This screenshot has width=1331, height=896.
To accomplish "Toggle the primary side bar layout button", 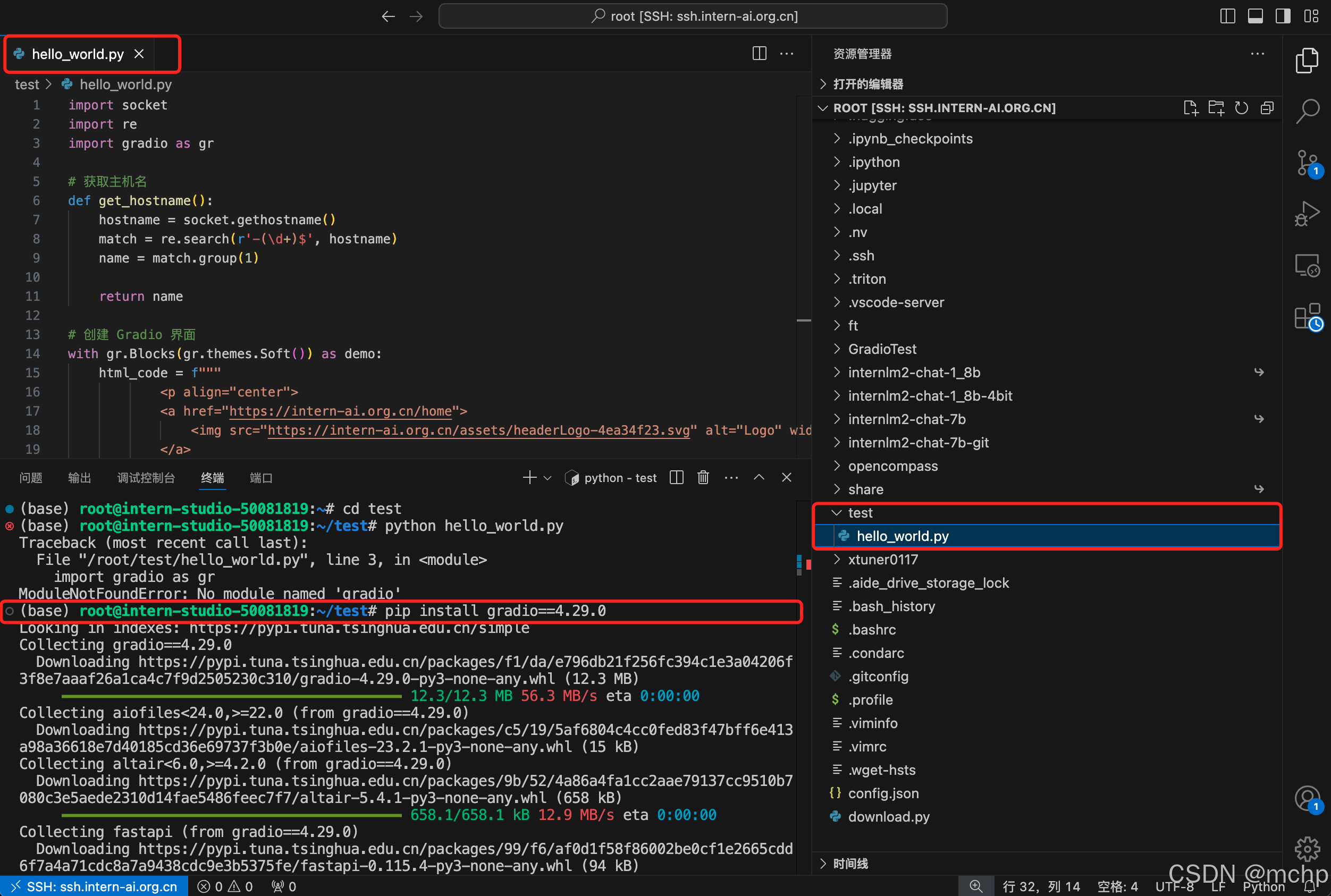I will (1227, 16).
